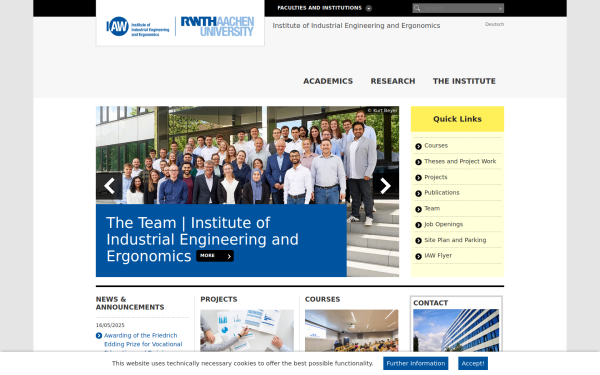Click the News & Announcements heading
600x375 pixels.
pyautogui.click(x=130, y=303)
